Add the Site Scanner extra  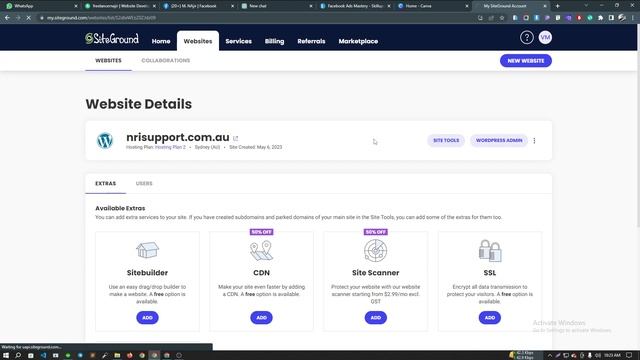point(376,318)
